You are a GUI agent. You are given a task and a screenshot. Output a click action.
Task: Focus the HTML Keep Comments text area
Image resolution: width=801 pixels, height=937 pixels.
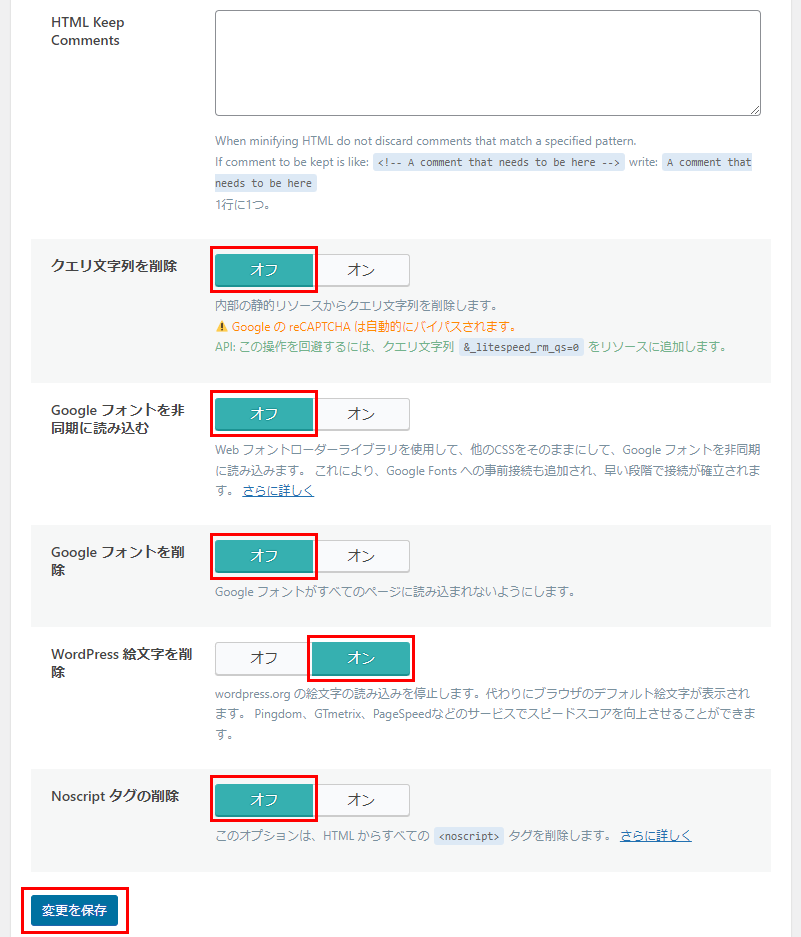(487, 63)
